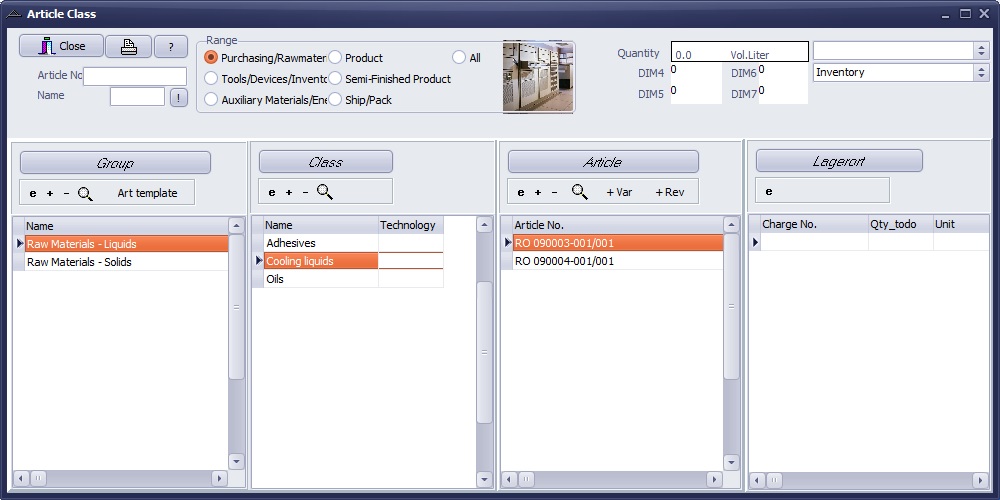
Task: Open the empty dropdown above Inventory
Action: pos(980,50)
